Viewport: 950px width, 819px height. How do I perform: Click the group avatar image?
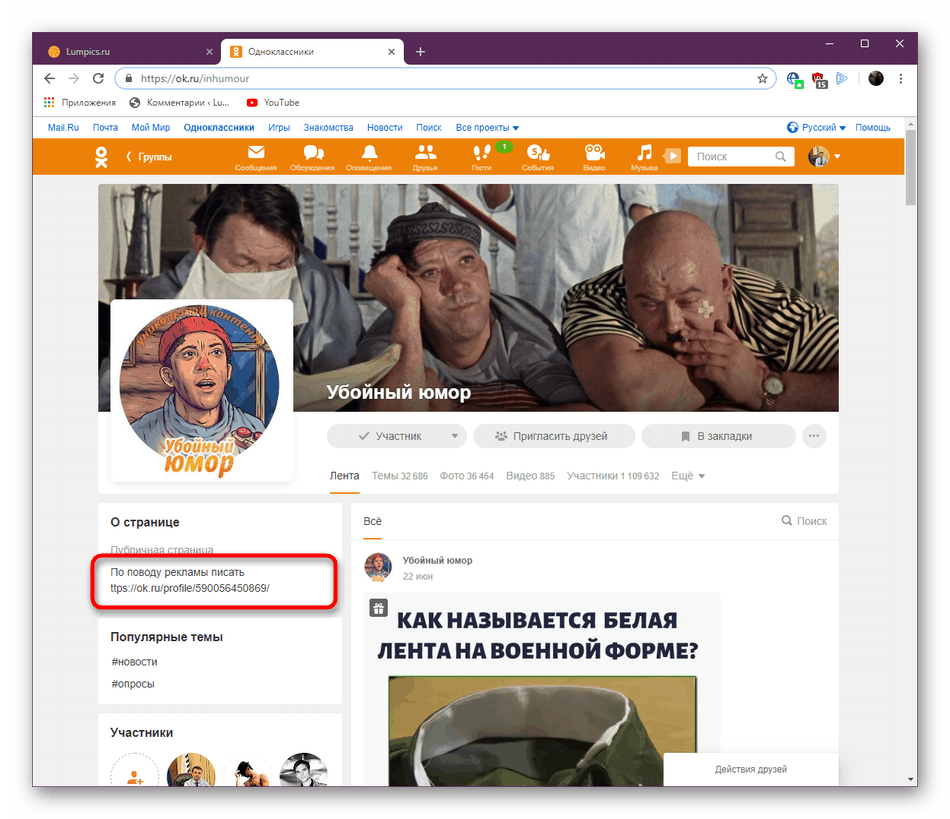[201, 391]
